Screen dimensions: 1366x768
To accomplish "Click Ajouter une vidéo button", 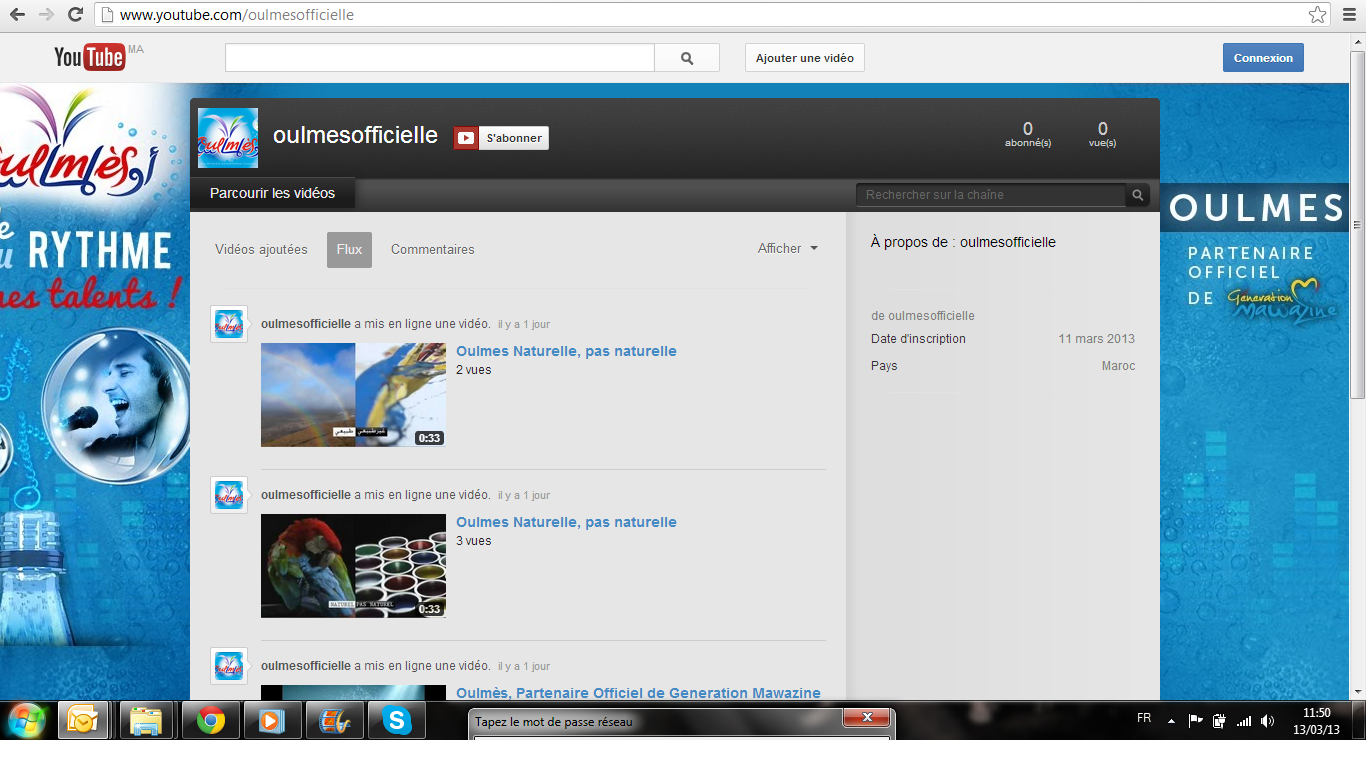I will click(x=804, y=58).
